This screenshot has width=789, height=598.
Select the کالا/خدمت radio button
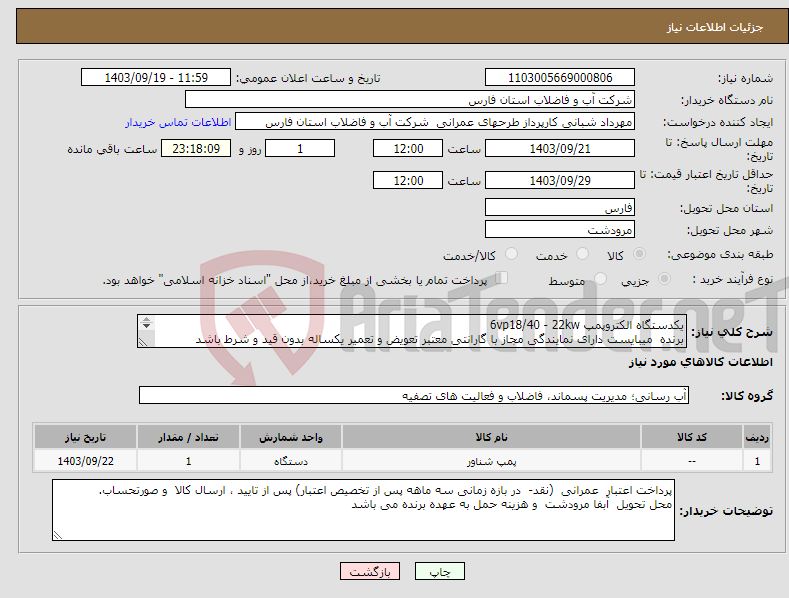(x=511, y=254)
